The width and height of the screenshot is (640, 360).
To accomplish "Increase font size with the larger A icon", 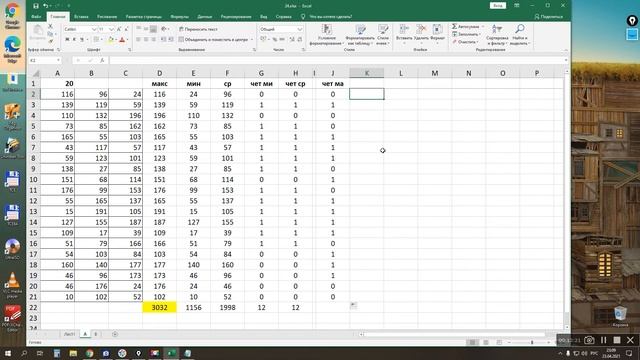I will tap(119, 29).
